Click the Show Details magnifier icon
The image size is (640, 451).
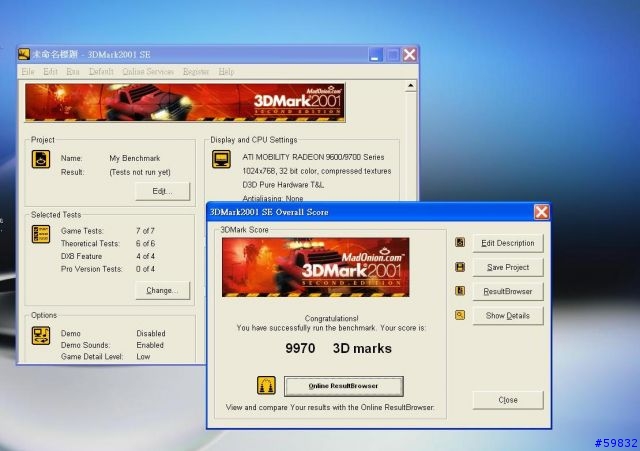(x=460, y=315)
